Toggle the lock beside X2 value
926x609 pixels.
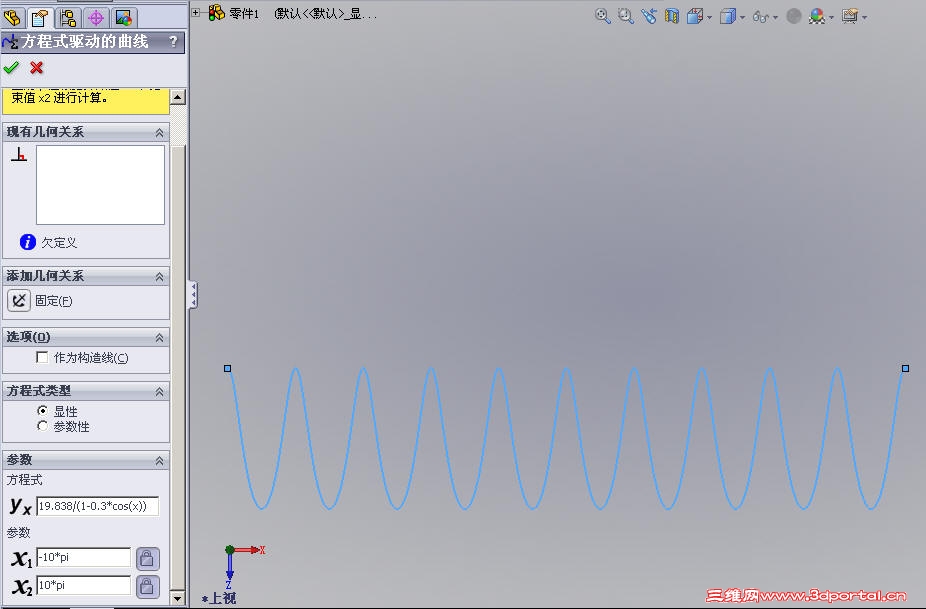pyautogui.click(x=148, y=587)
